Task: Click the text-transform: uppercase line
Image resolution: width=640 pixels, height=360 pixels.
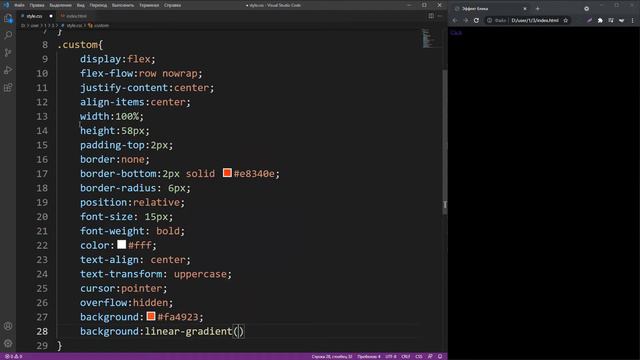Action: point(156,274)
